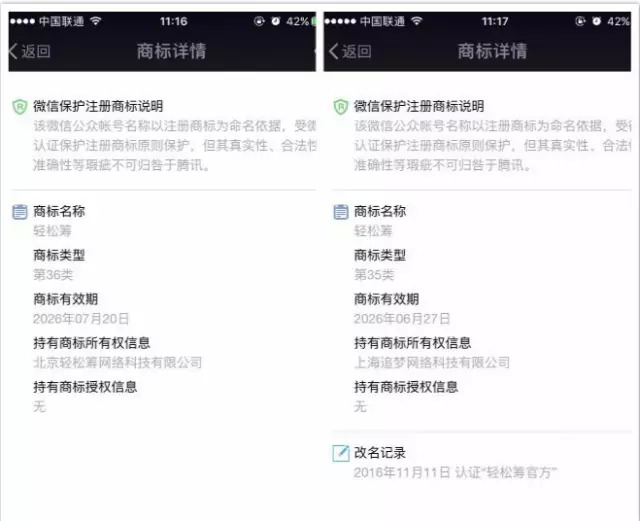
Task: Tap the back chevron in the left screen
Action: pos(13,51)
